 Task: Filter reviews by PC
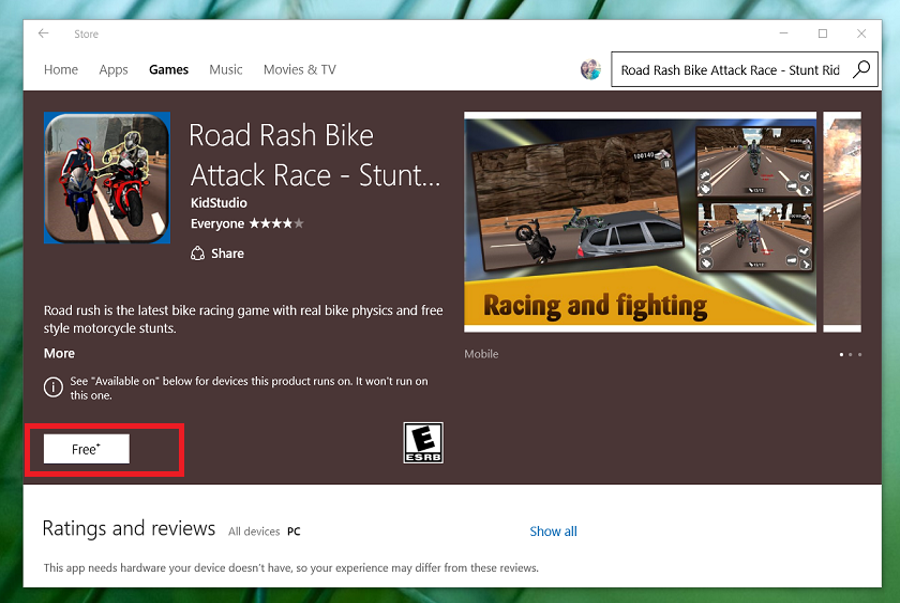point(294,532)
